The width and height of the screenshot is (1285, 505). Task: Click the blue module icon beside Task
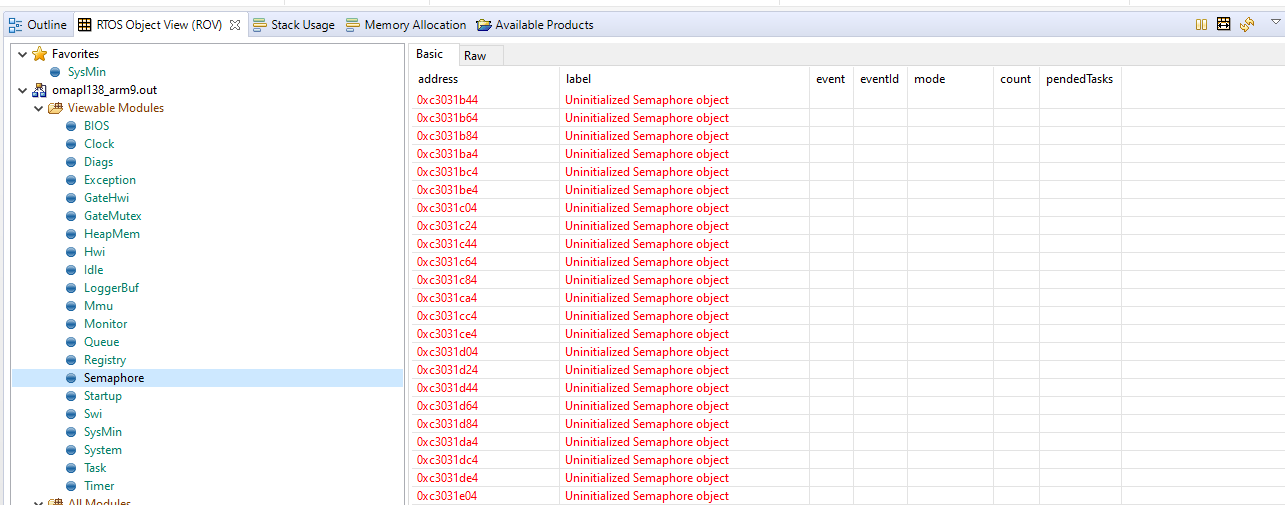tap(71, 468)
